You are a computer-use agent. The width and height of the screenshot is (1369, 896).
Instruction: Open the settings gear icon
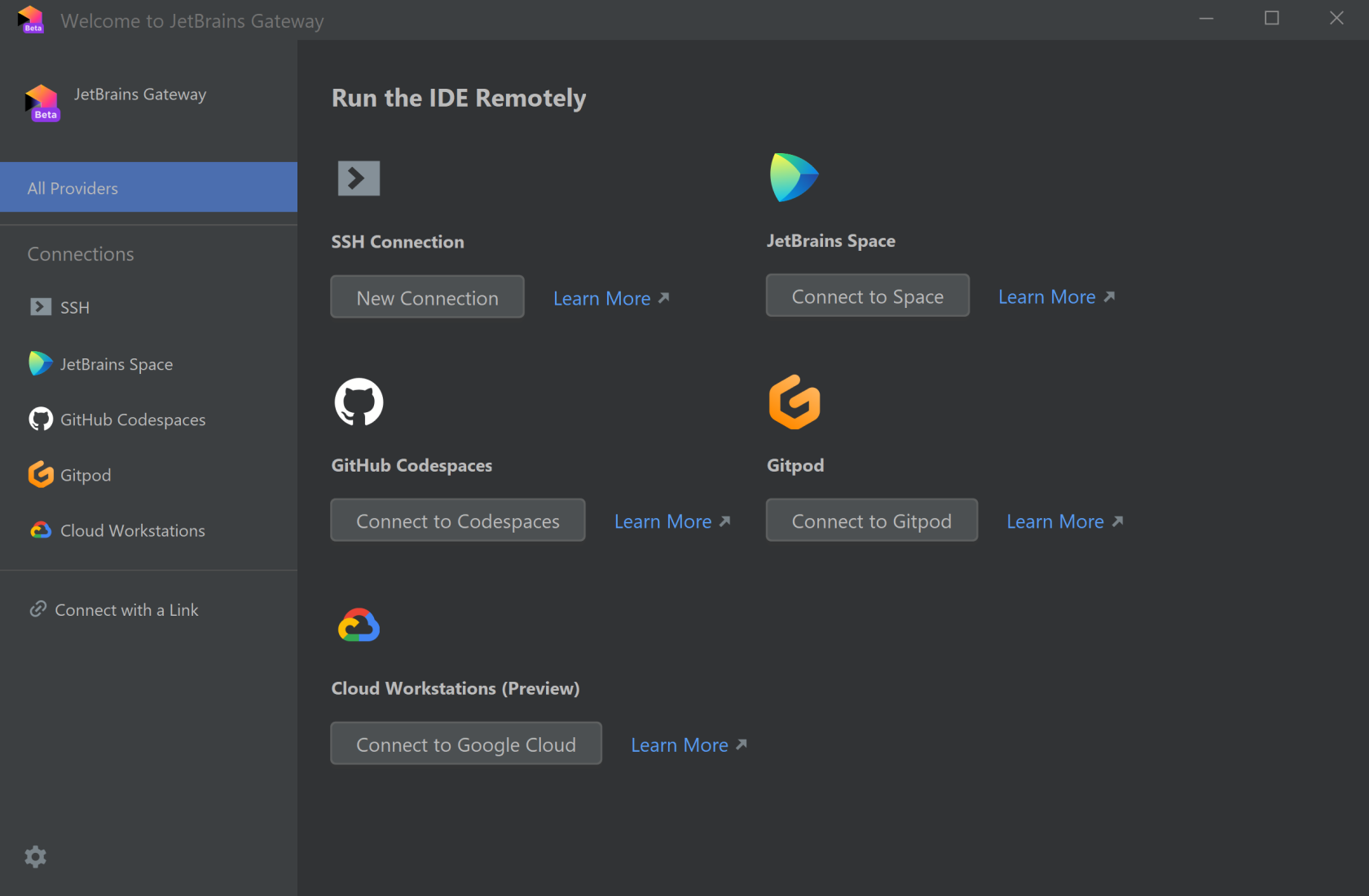36,856
